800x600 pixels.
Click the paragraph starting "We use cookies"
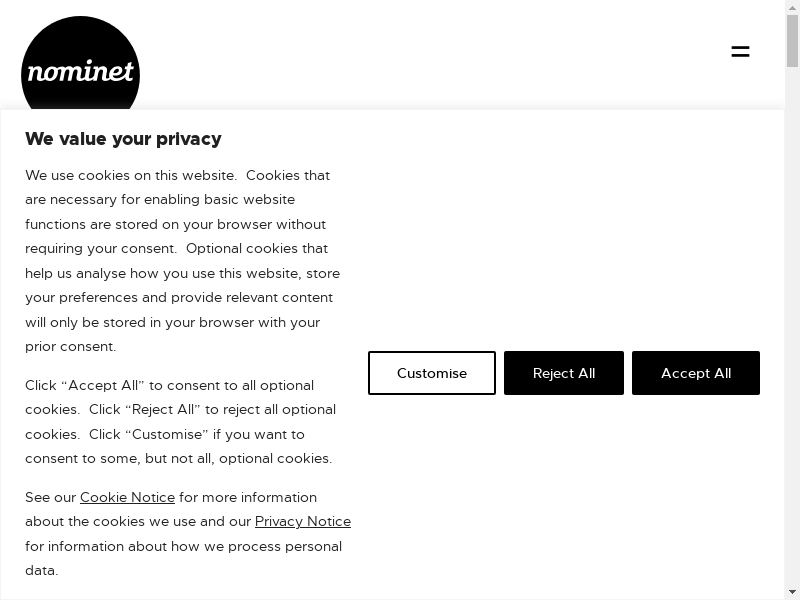point(182,261)
